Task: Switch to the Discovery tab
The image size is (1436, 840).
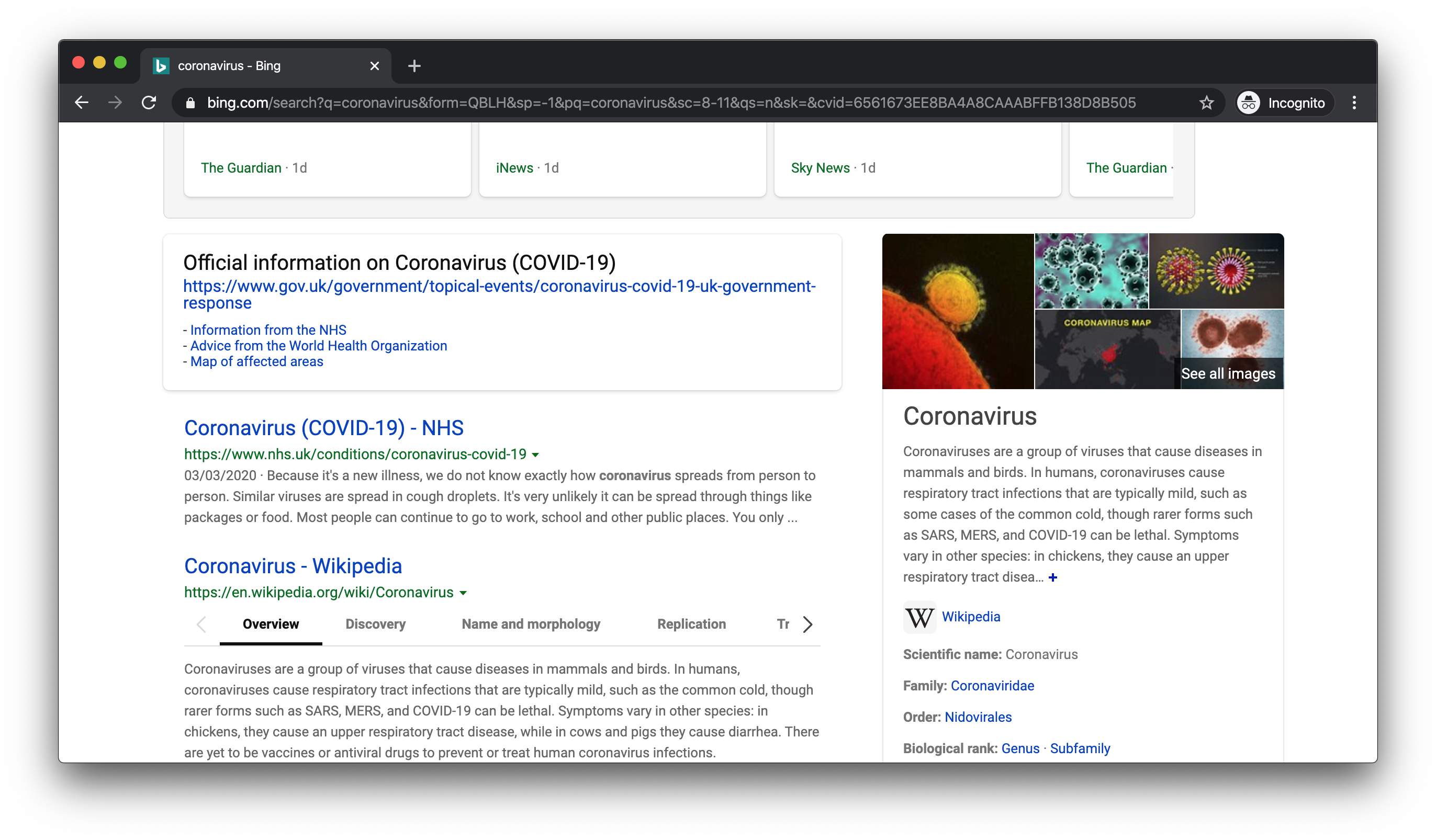Action: (375, 624)
